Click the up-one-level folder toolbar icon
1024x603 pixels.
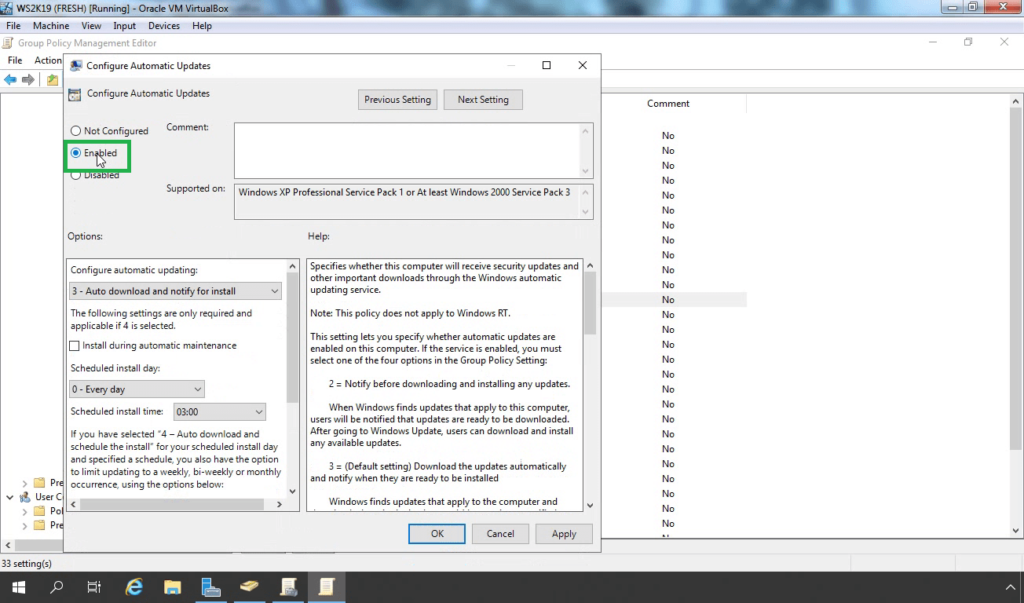click(x=52, y=80)
